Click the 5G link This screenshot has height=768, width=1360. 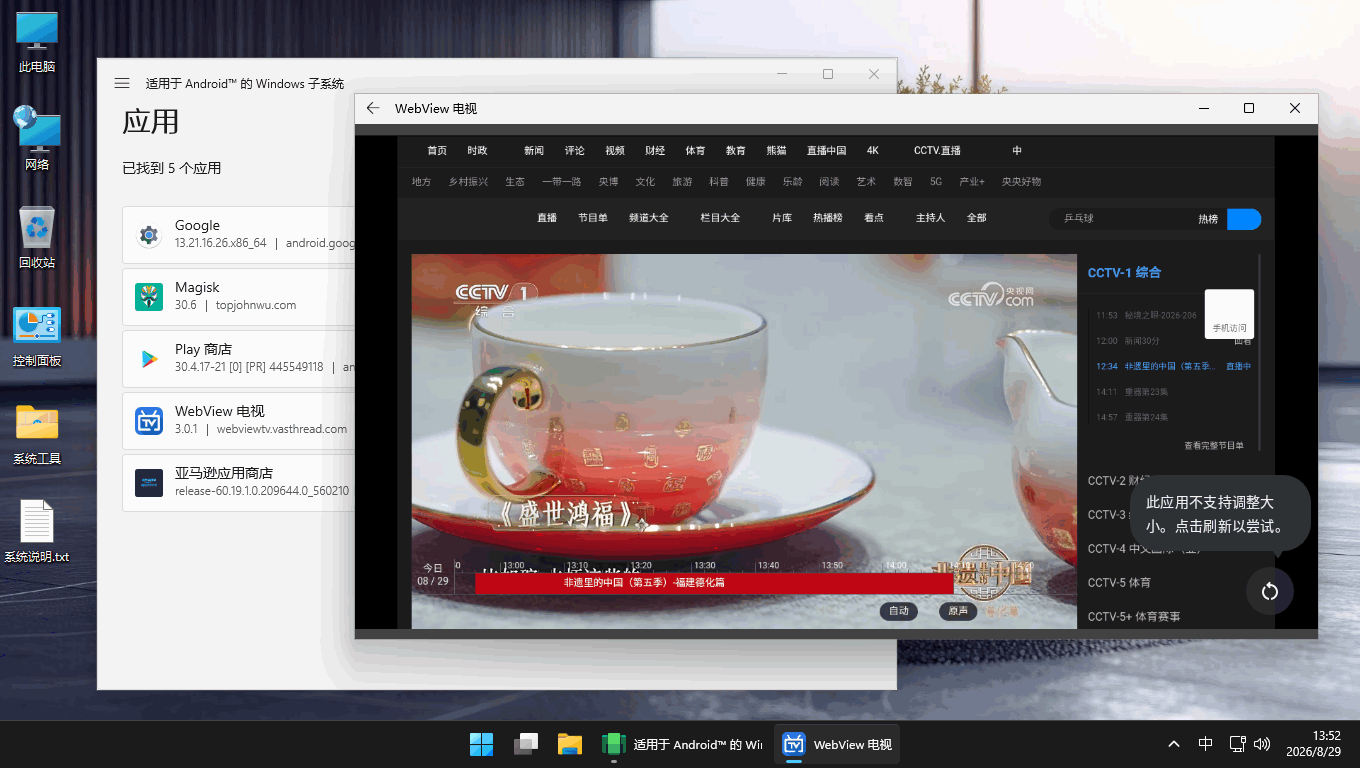click(936, 182)
